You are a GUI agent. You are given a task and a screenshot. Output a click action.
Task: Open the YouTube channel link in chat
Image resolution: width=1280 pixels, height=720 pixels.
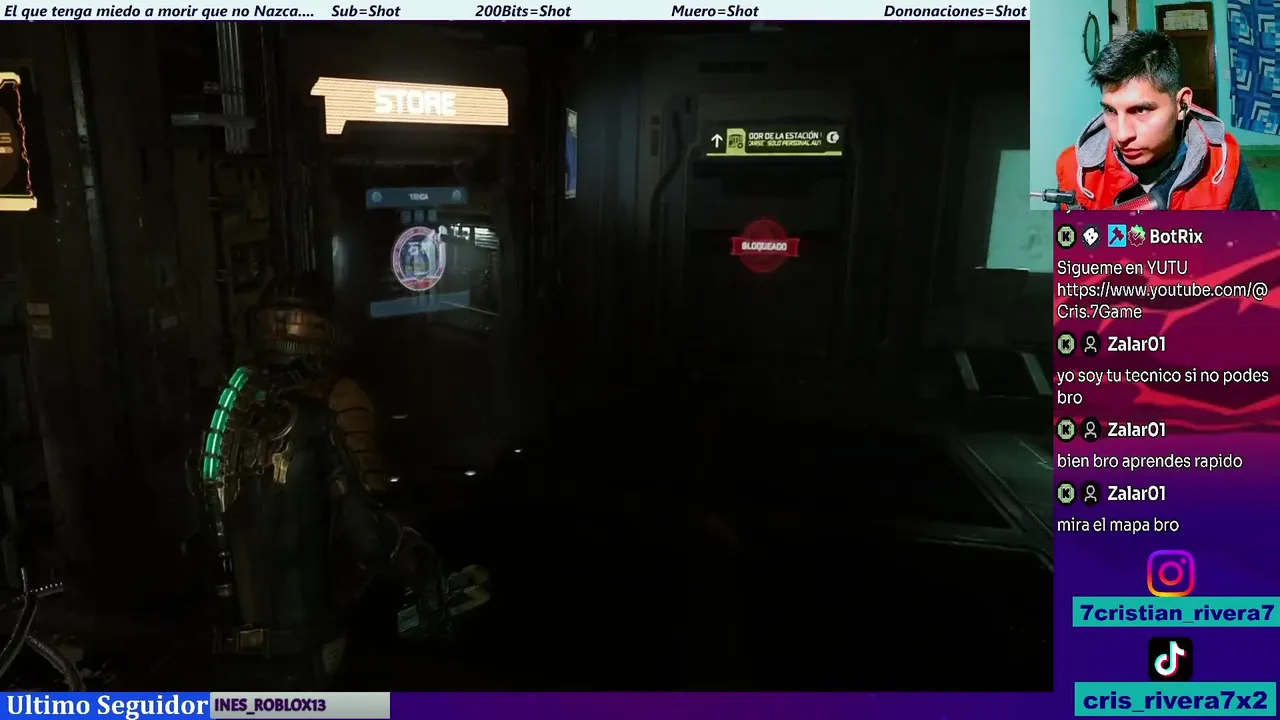pos(1161,301)
